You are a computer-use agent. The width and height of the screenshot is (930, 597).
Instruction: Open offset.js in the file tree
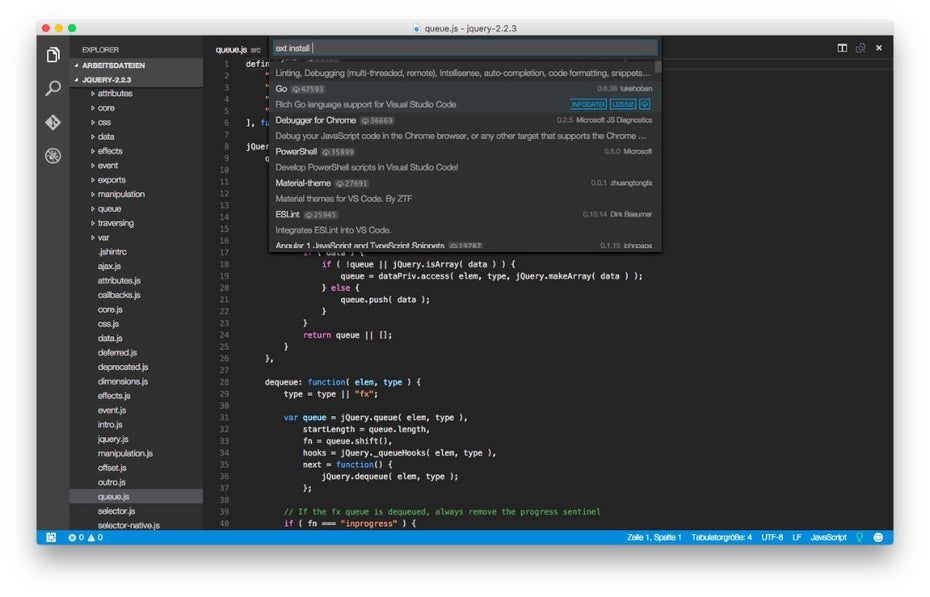click(136, 468)
